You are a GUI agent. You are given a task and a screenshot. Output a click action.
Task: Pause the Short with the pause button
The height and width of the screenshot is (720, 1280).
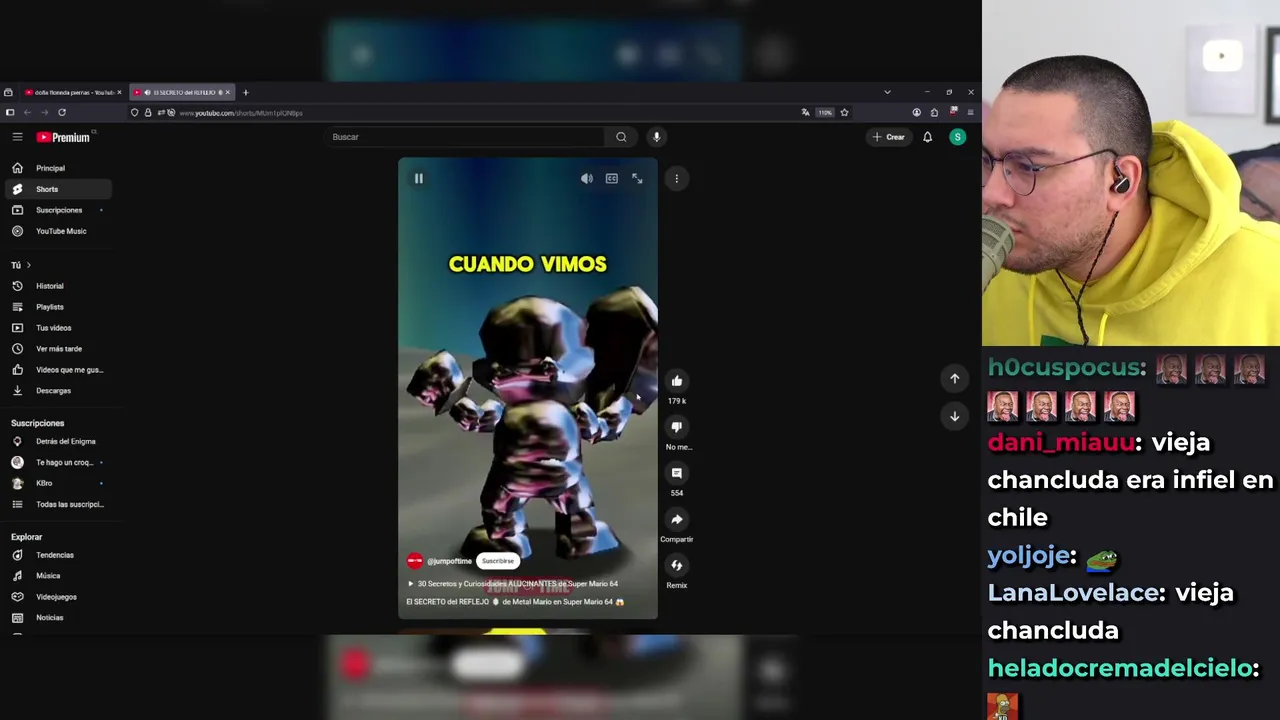click(x=419, y=178)
